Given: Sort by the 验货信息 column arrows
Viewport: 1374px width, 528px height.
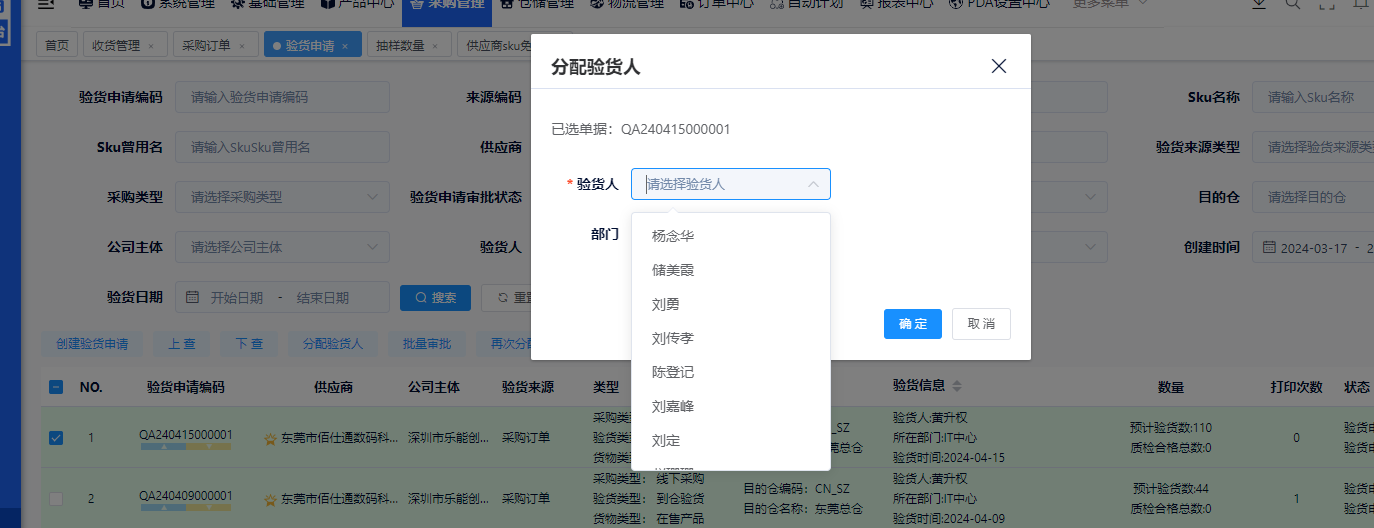Looking at the screenshot, I should coord(957,387).
